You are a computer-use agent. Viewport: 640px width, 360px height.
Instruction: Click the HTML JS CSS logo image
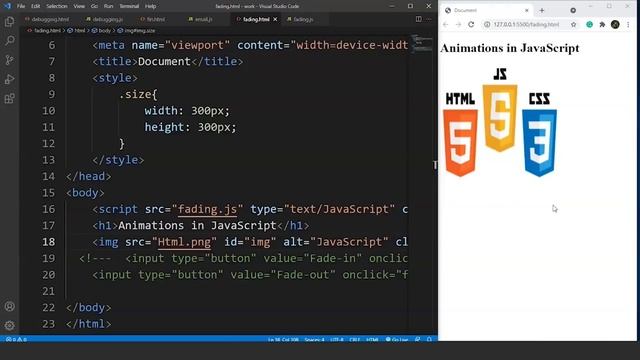point(500,123)
